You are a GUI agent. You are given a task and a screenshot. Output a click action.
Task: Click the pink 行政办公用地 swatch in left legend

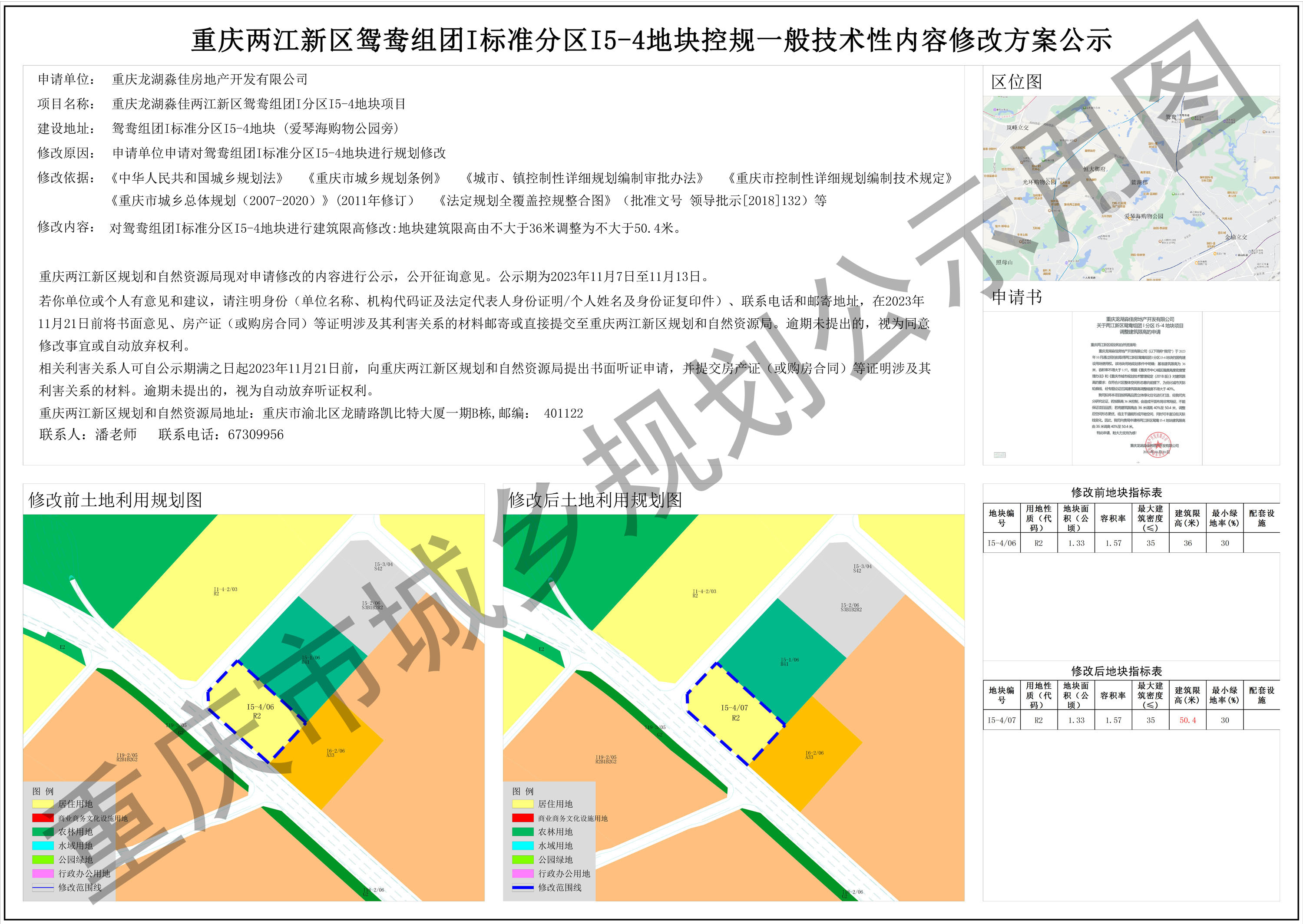click(43, 873)
